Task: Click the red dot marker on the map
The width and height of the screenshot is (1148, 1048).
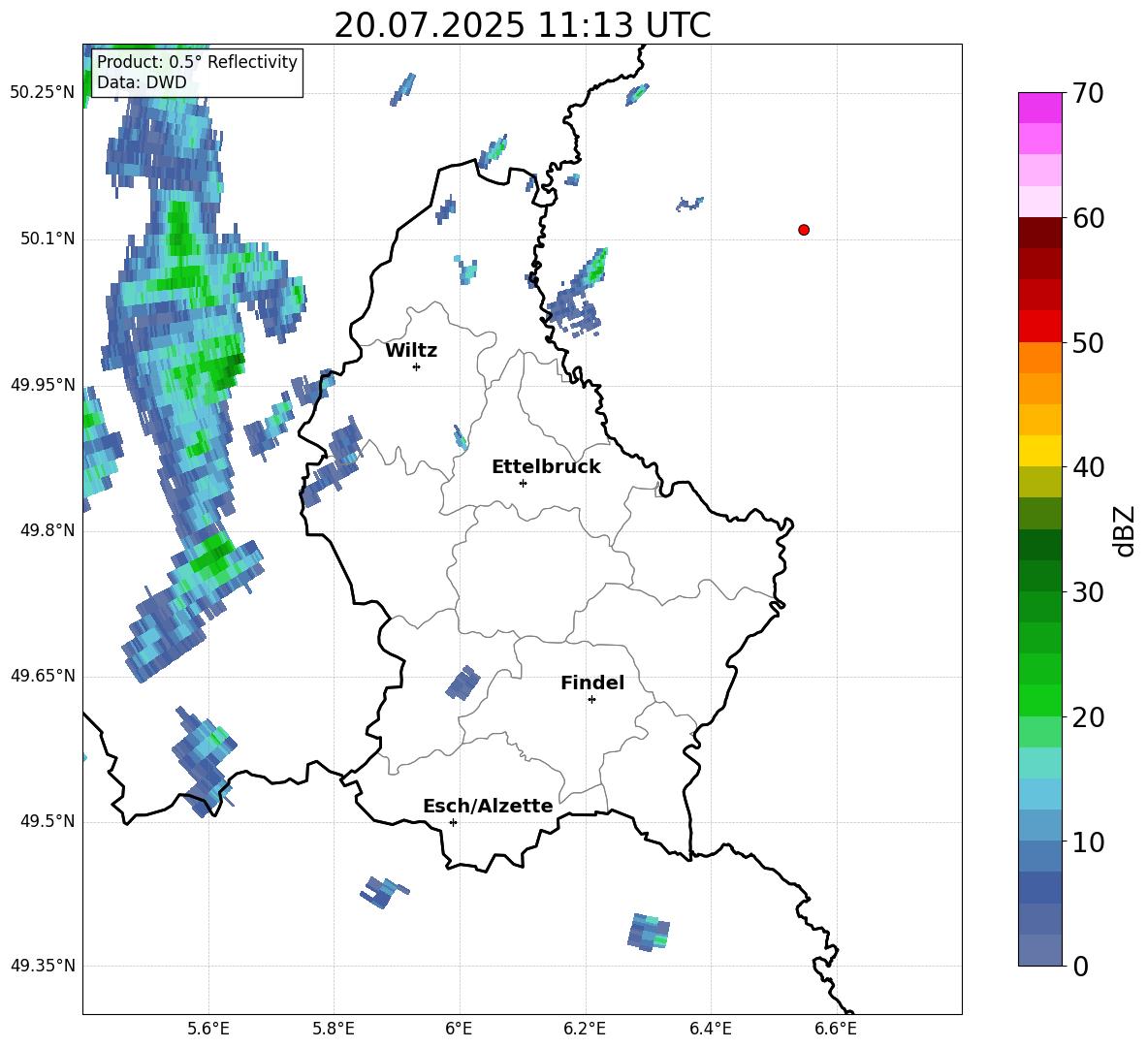Action: (x=804, y=230)
